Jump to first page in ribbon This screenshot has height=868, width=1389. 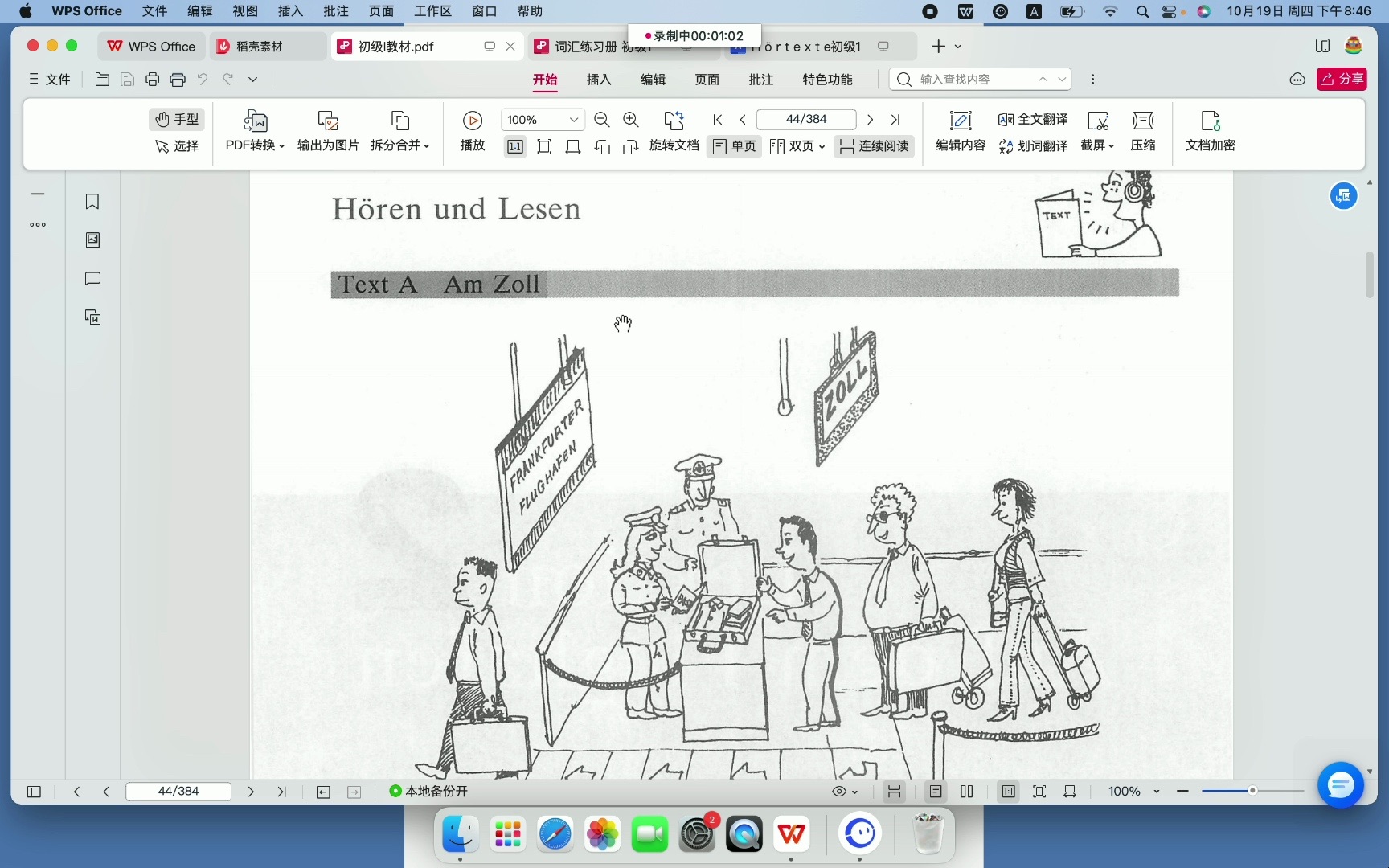click(718, 119)
